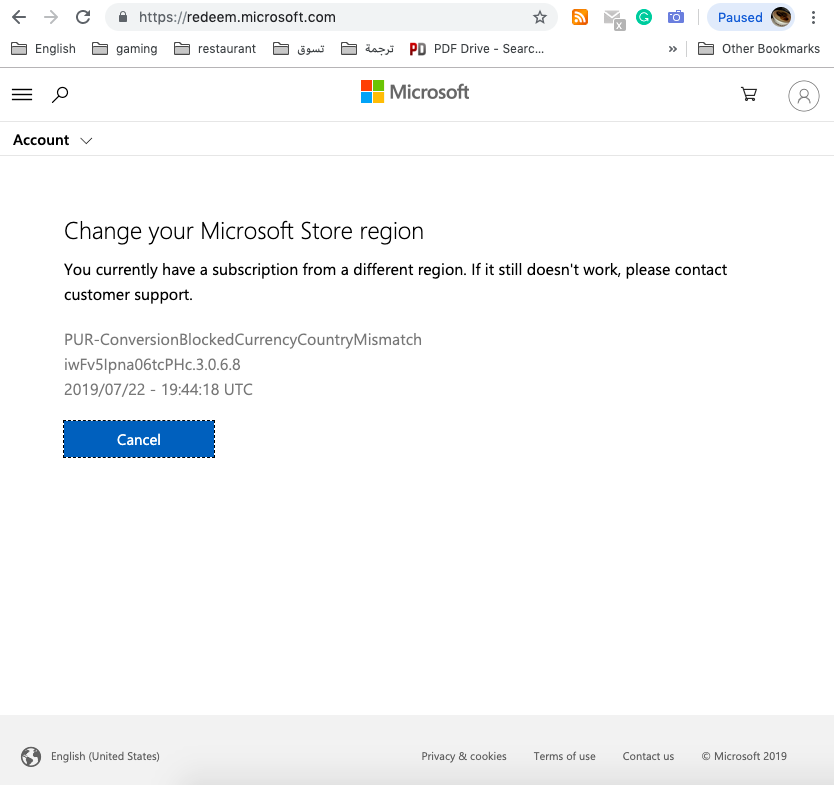Click the heading Change your Microsoft Store region
This screenshot has width=834, height=785.
click(244, 231)
